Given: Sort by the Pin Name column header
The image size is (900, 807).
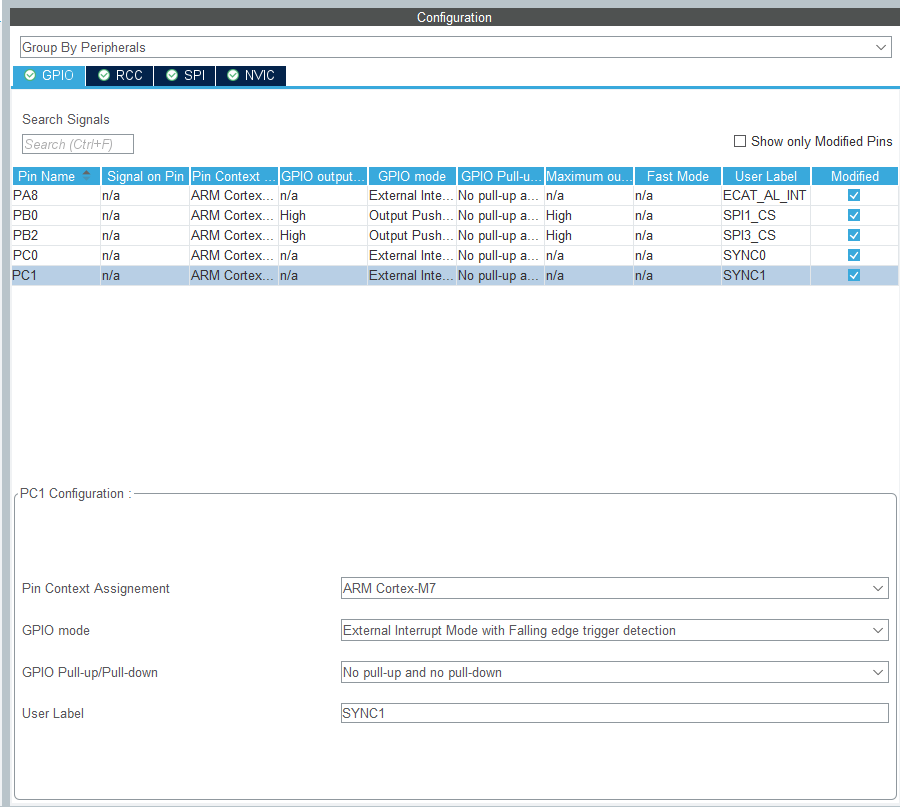Looking at the screenshot, I should (56, 176).
